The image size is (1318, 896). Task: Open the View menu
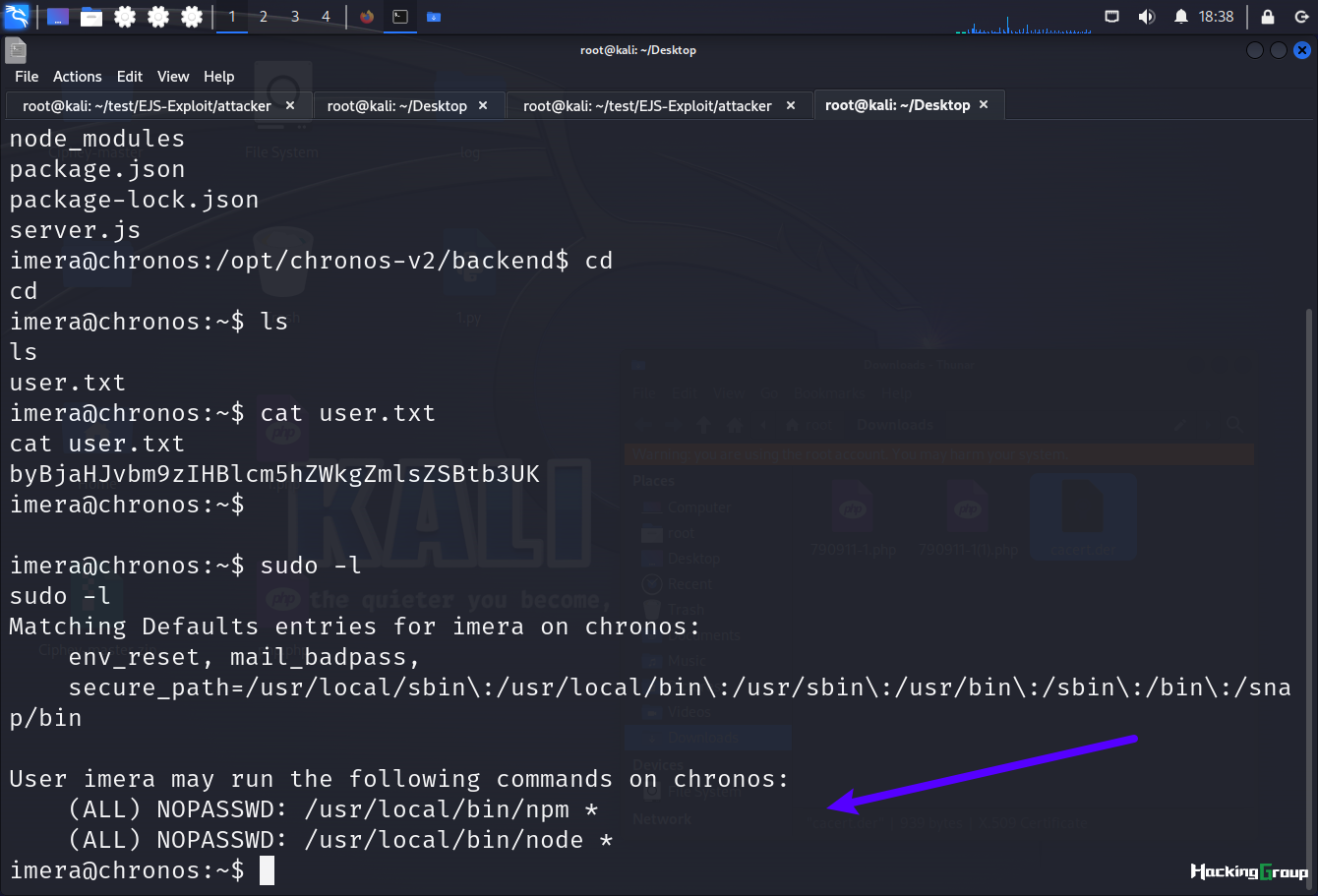[173, 77]
